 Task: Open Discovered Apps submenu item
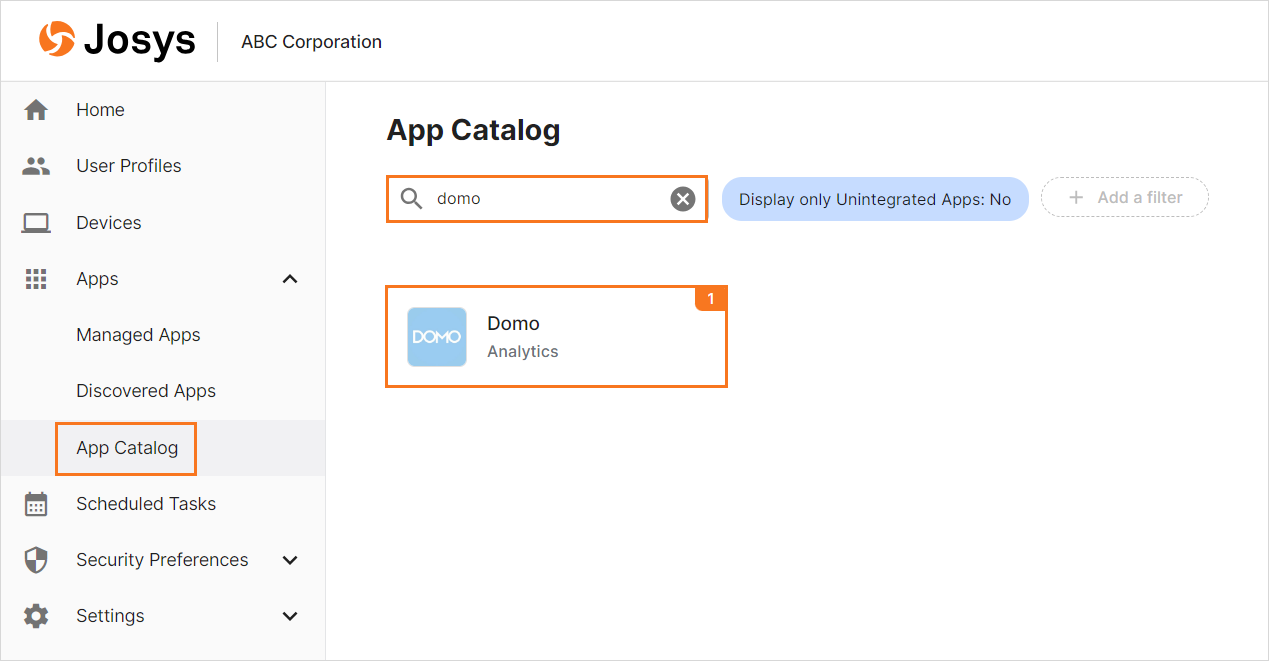(146, 391)
